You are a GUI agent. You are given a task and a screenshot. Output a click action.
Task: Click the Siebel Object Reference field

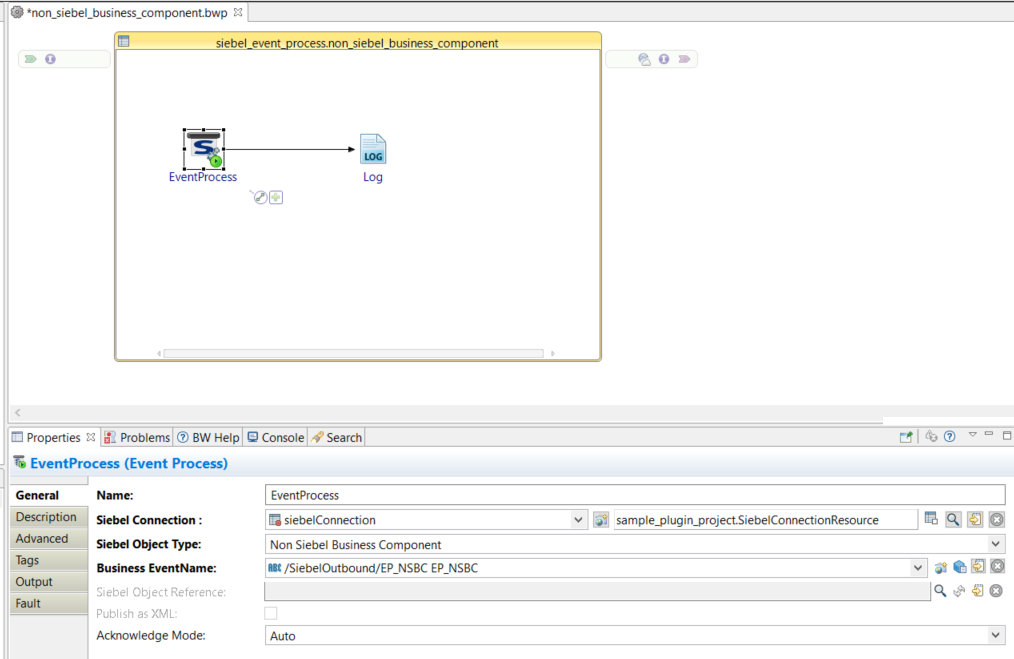[598, 591]
